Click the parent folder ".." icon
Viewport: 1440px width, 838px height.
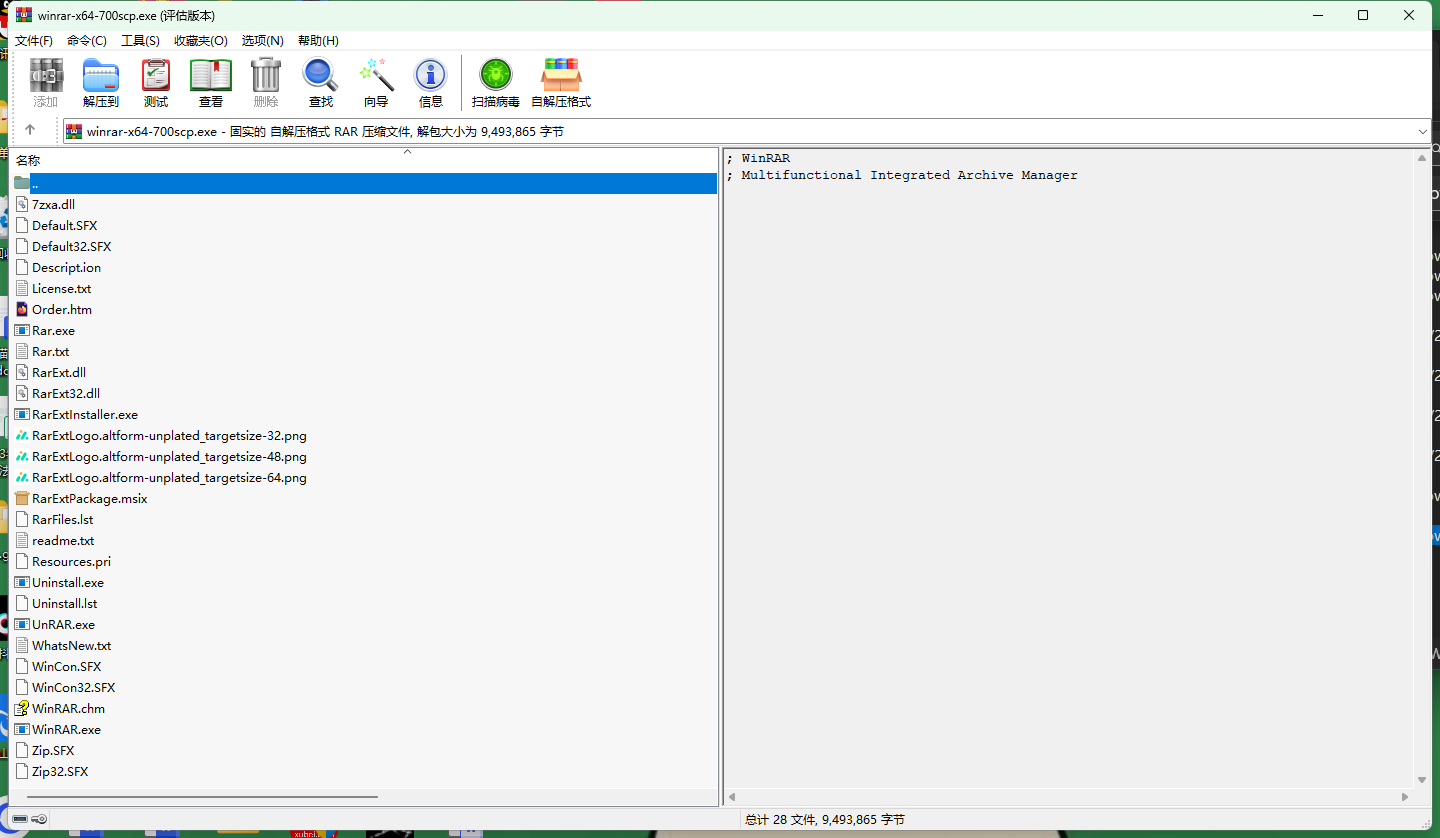coord(22,183)
